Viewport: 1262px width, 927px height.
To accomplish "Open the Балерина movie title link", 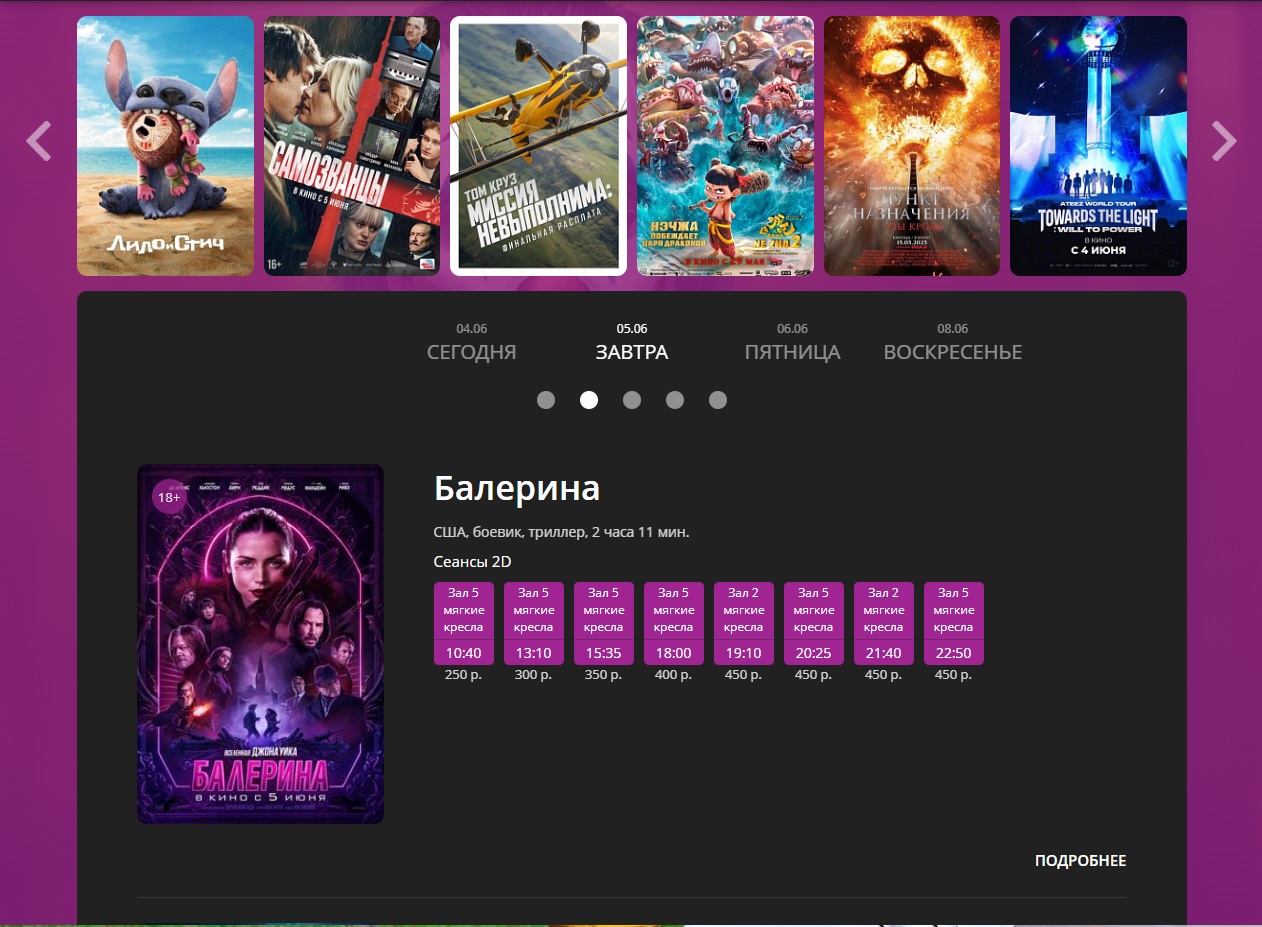I will 517,489.
